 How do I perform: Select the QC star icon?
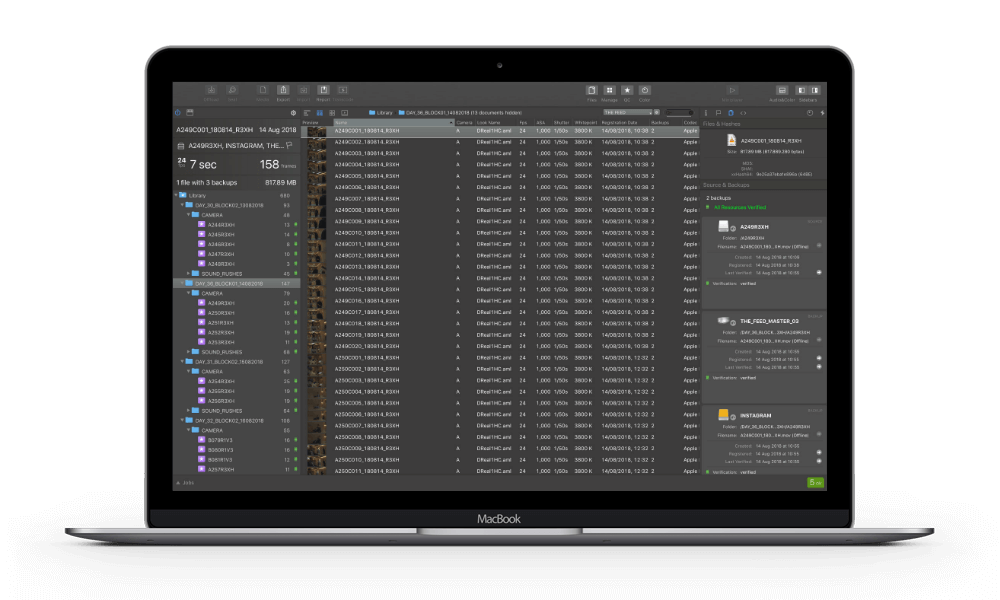627,91
